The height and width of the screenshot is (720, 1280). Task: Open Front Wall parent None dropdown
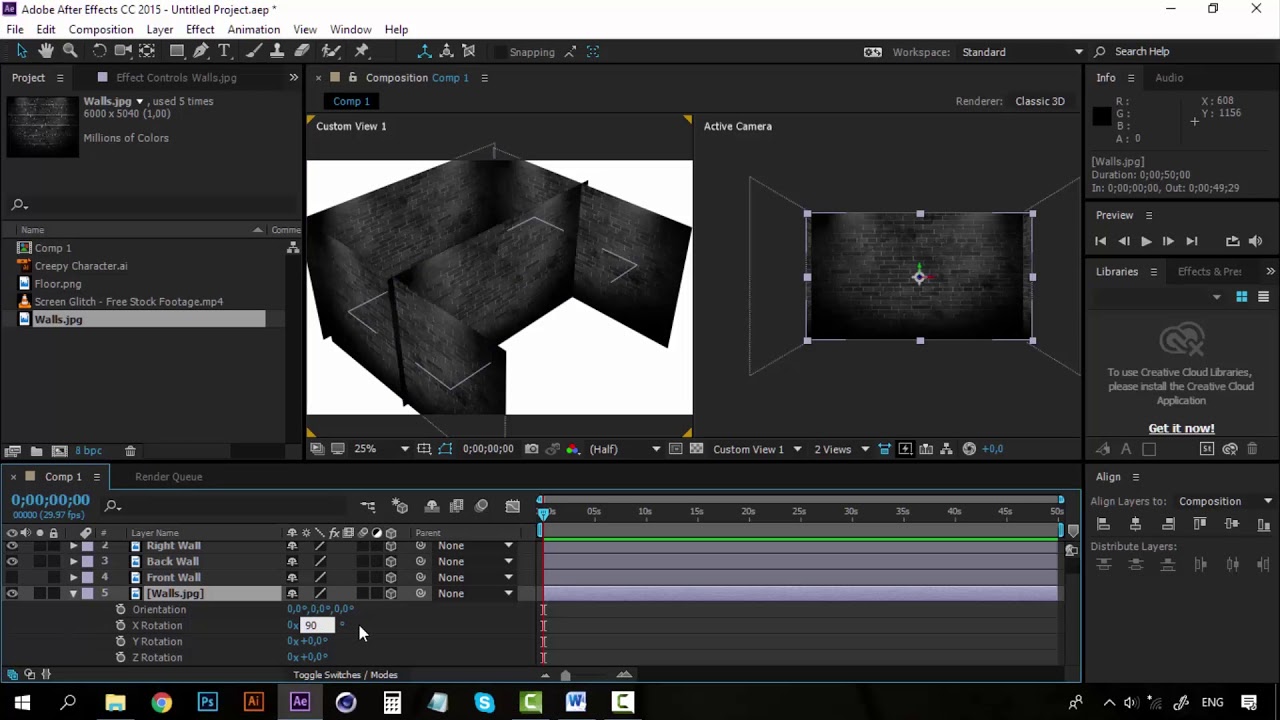point(476,577)
